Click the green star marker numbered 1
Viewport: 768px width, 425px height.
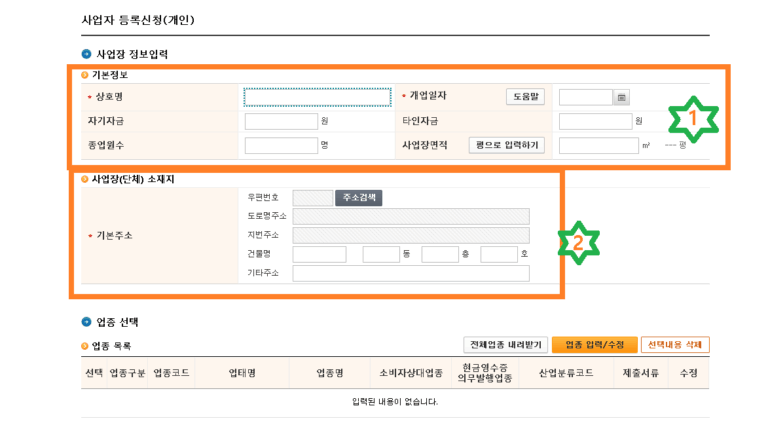692,121
